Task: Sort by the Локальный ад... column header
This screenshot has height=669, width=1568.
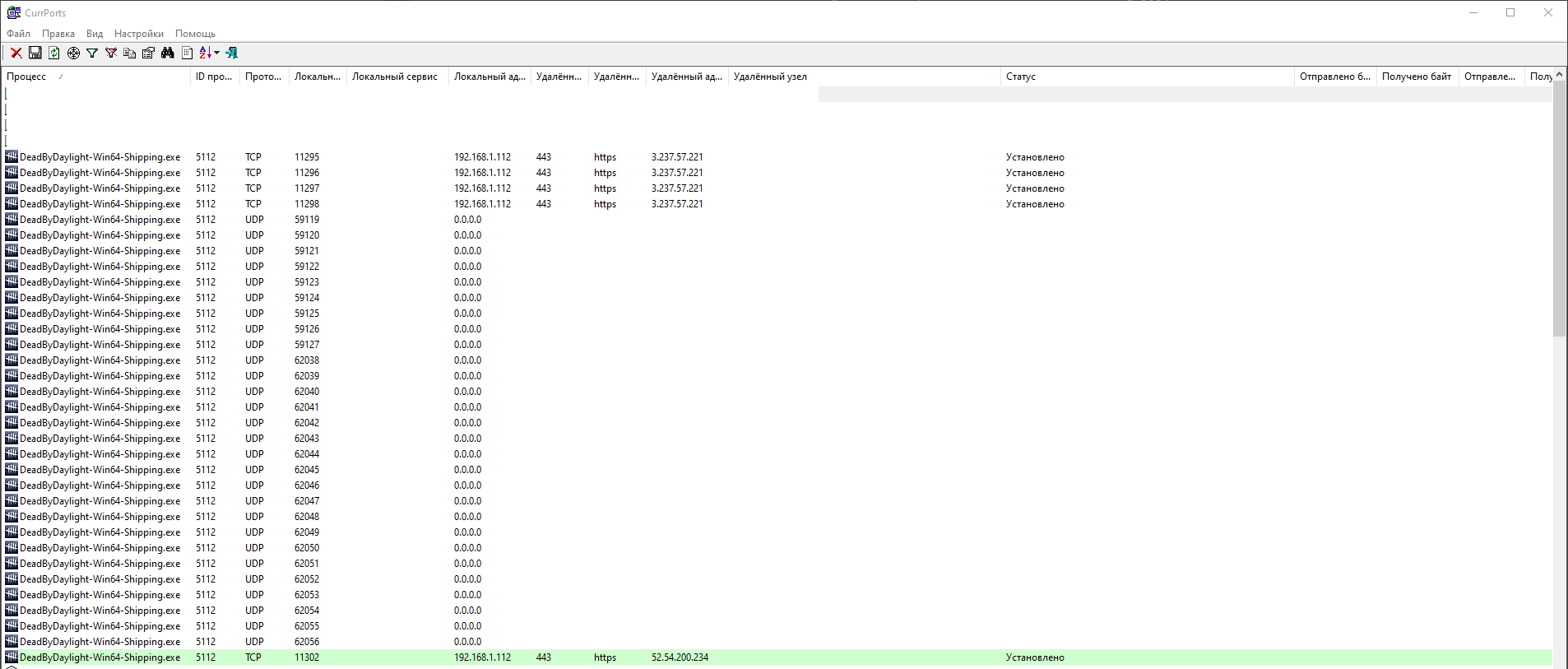Action: 489,77
